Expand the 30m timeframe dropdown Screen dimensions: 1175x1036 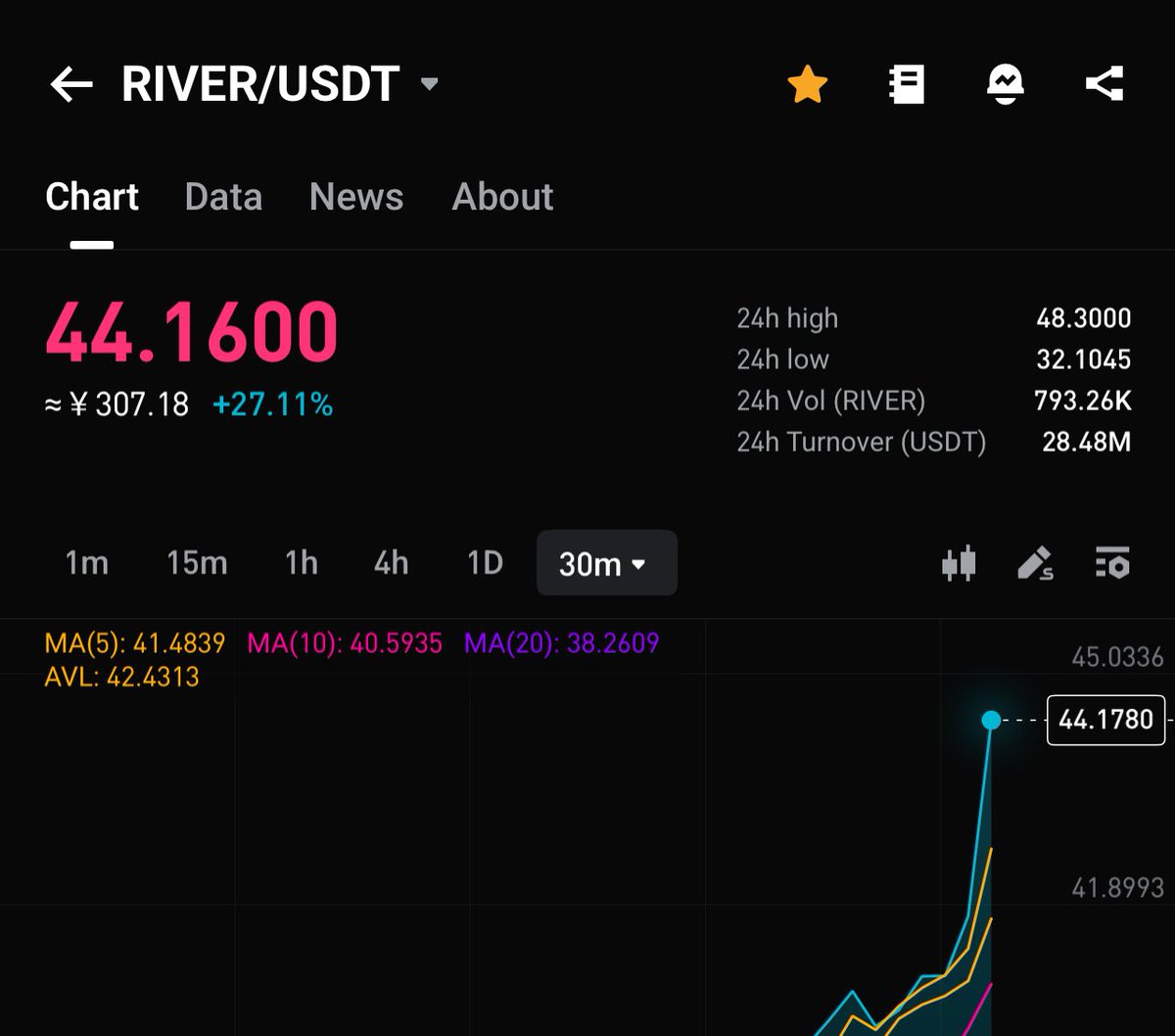point(606,563)
